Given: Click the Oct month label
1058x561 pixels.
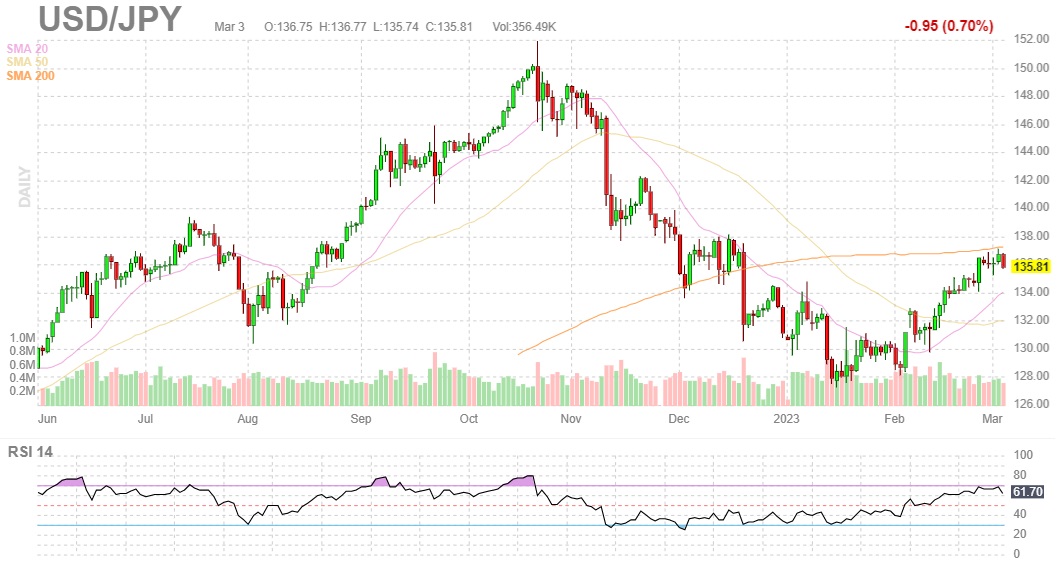Looking at the screenshot, I should pos(469,419).
